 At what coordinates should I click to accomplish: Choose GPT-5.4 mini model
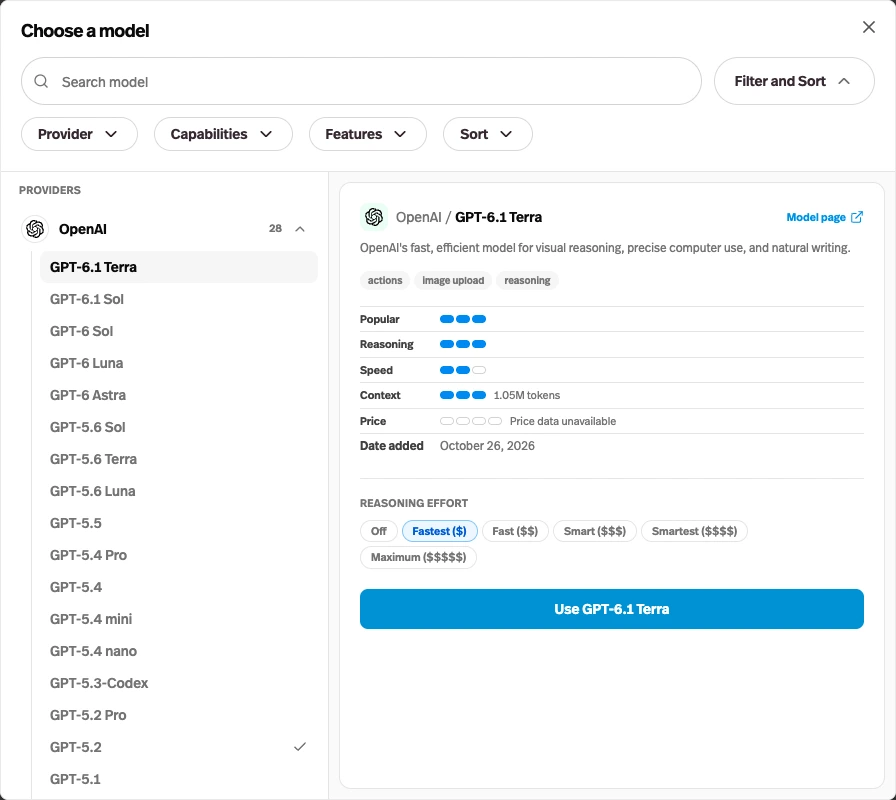click(x=178, y=619)
